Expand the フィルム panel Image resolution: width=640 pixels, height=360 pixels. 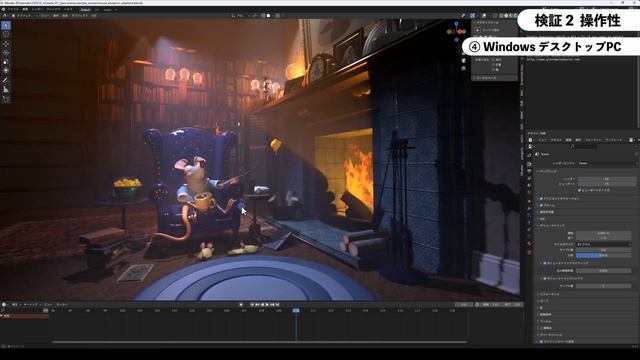(x=546, y=321)
